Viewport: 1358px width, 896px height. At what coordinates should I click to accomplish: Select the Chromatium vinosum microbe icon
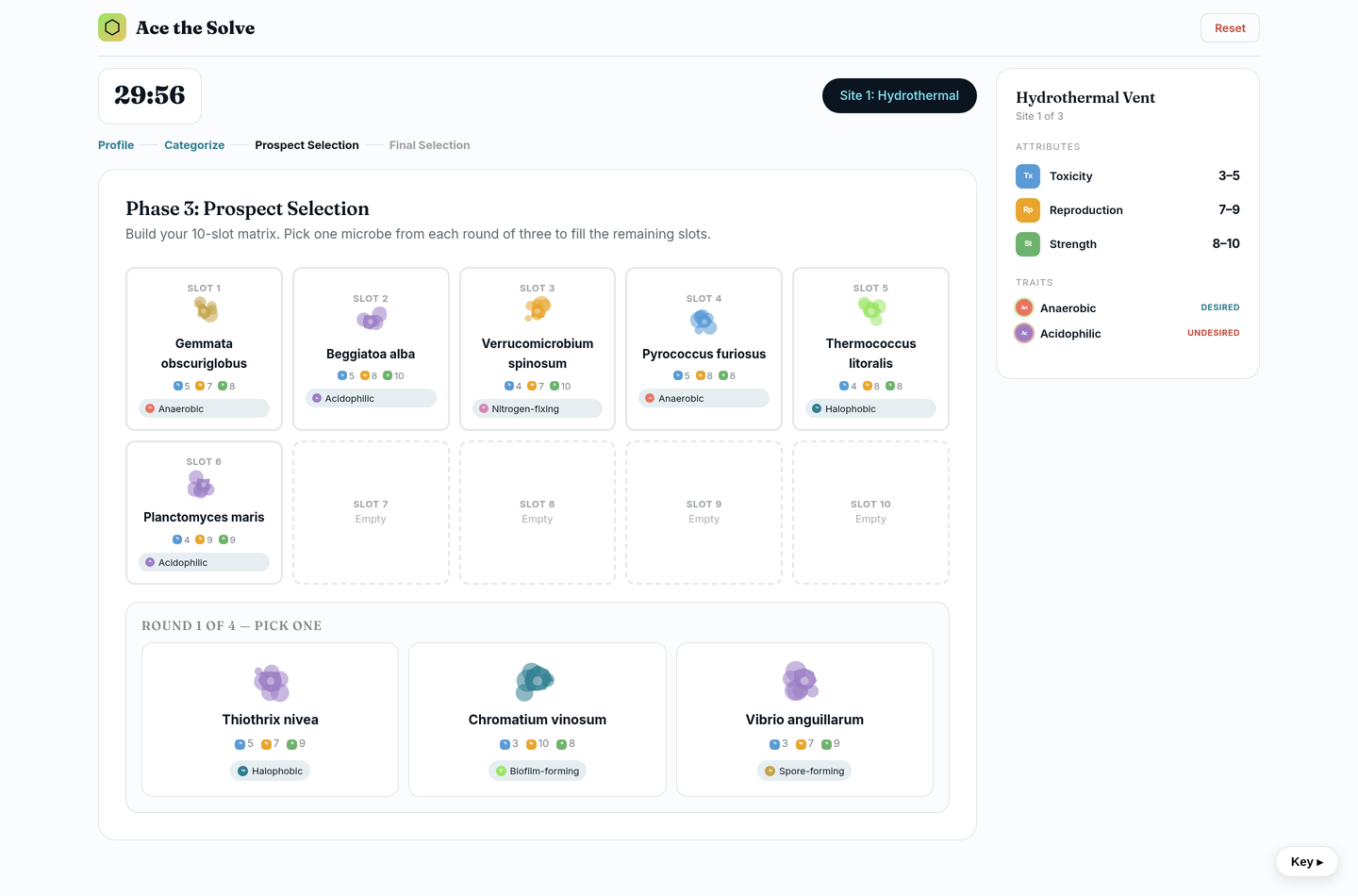pyautogui.click(x=536, y=681)
